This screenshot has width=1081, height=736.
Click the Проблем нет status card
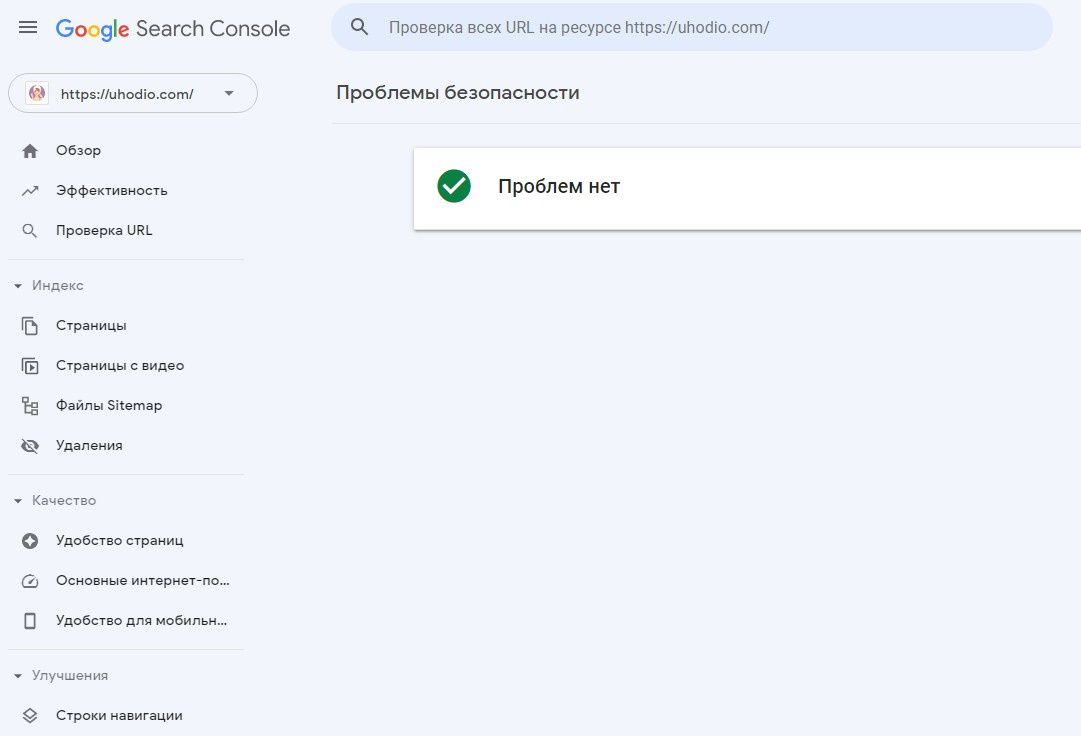746,187
